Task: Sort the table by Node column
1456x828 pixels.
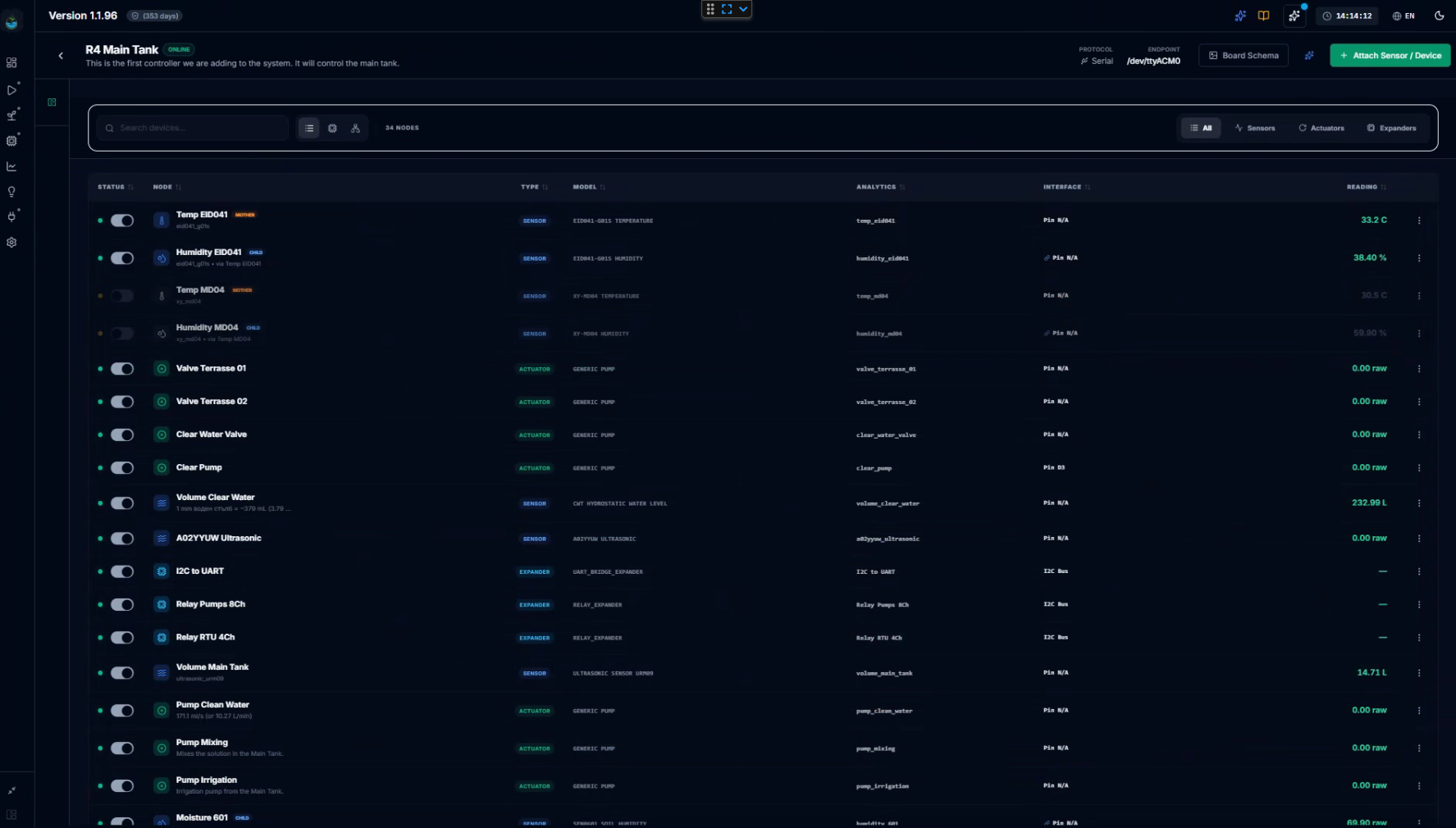Action: click(167, 187)
